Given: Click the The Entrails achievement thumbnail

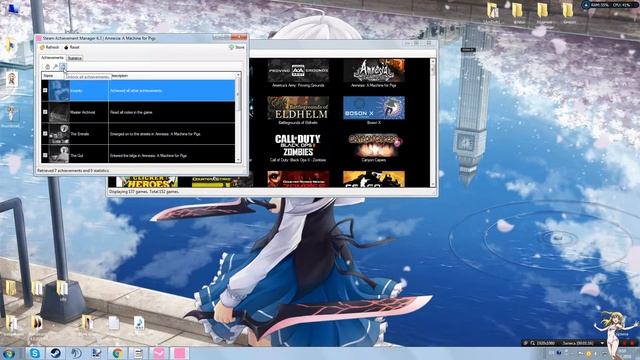Looking at the screenshot, I should (x=59, y=134).
